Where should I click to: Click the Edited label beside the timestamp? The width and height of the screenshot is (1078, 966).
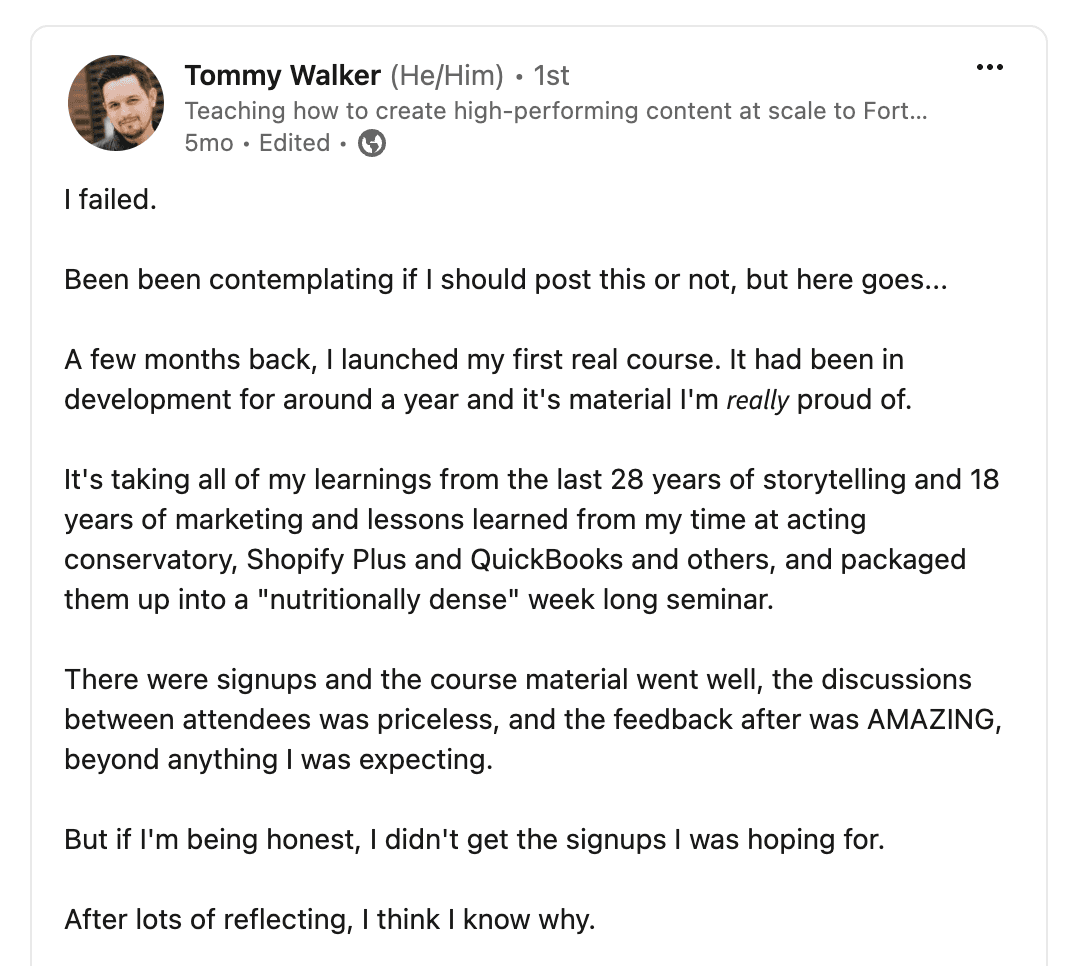click(x=294, y=143)
